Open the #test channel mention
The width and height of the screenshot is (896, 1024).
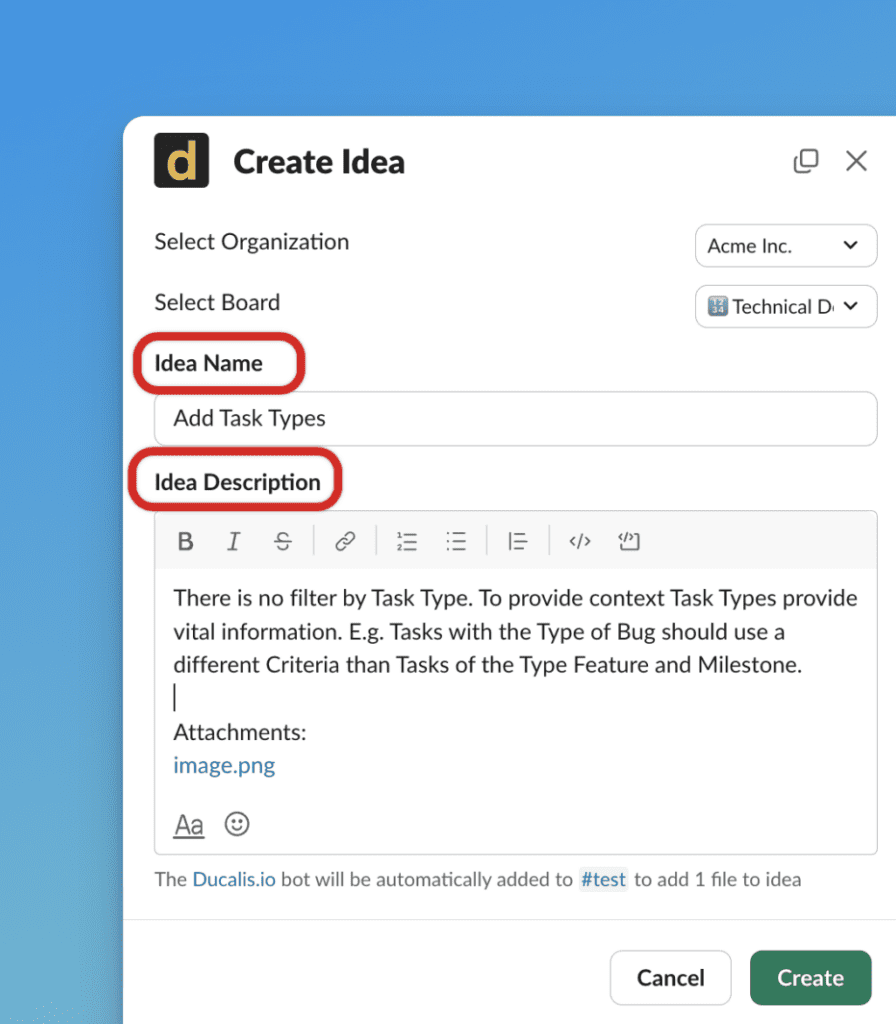tap(603, 880)
